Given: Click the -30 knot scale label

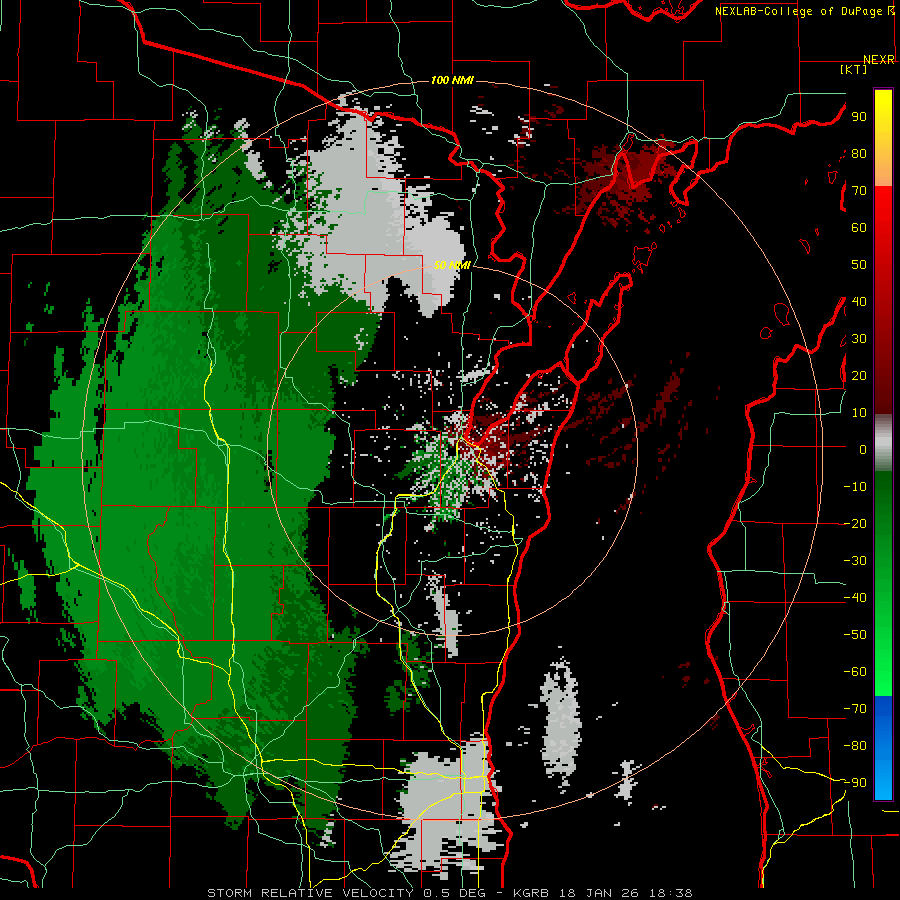Looking at the screenshot, I should tap(855, 561).
